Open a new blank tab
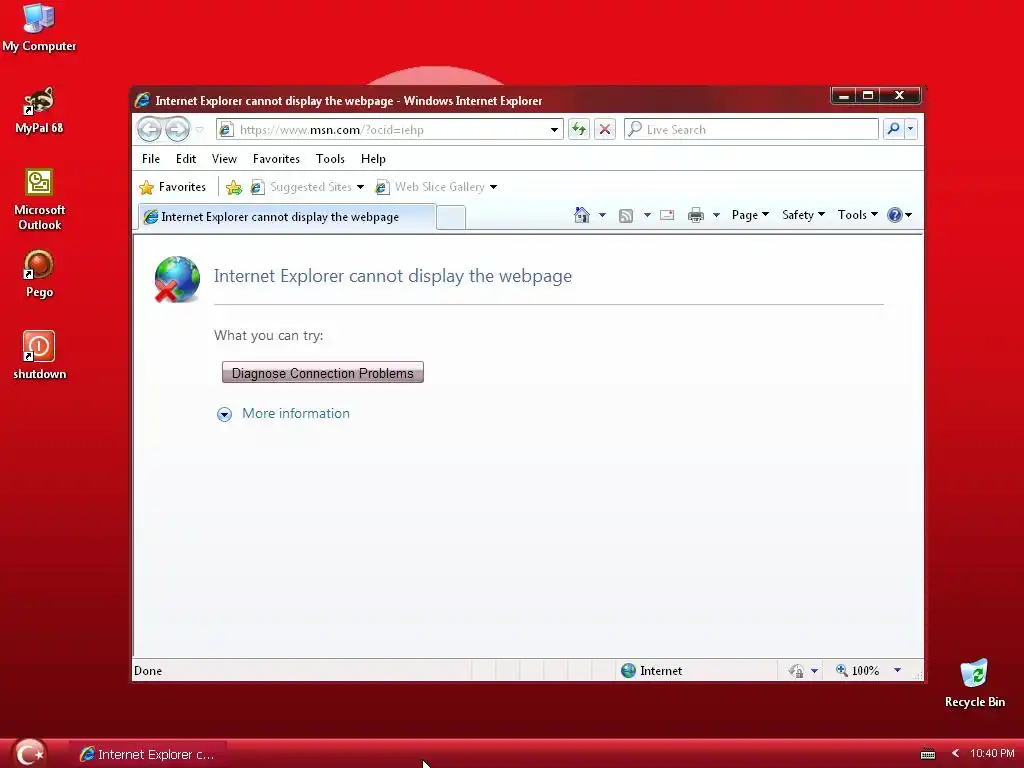1024x768 pixels. pyautogui.click(x=451, y=217)
